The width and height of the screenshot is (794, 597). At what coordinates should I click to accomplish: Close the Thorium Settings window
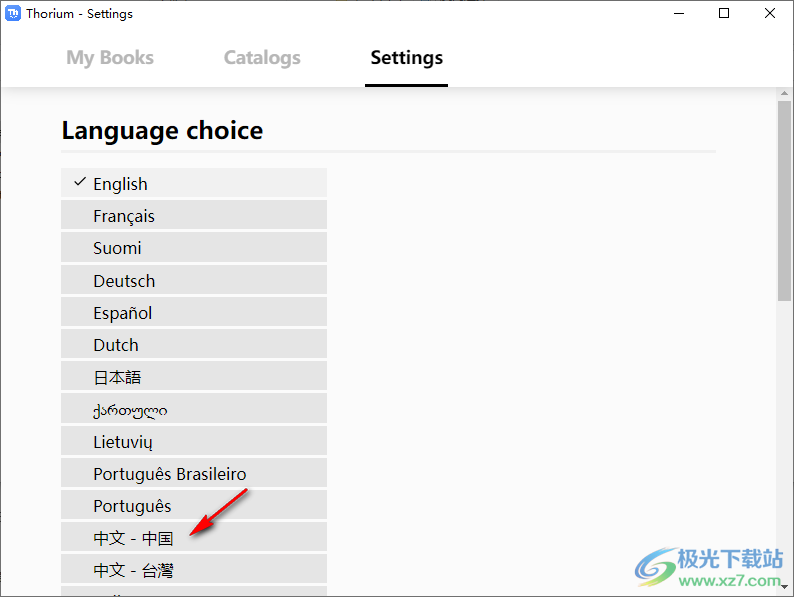coord(770,13)
